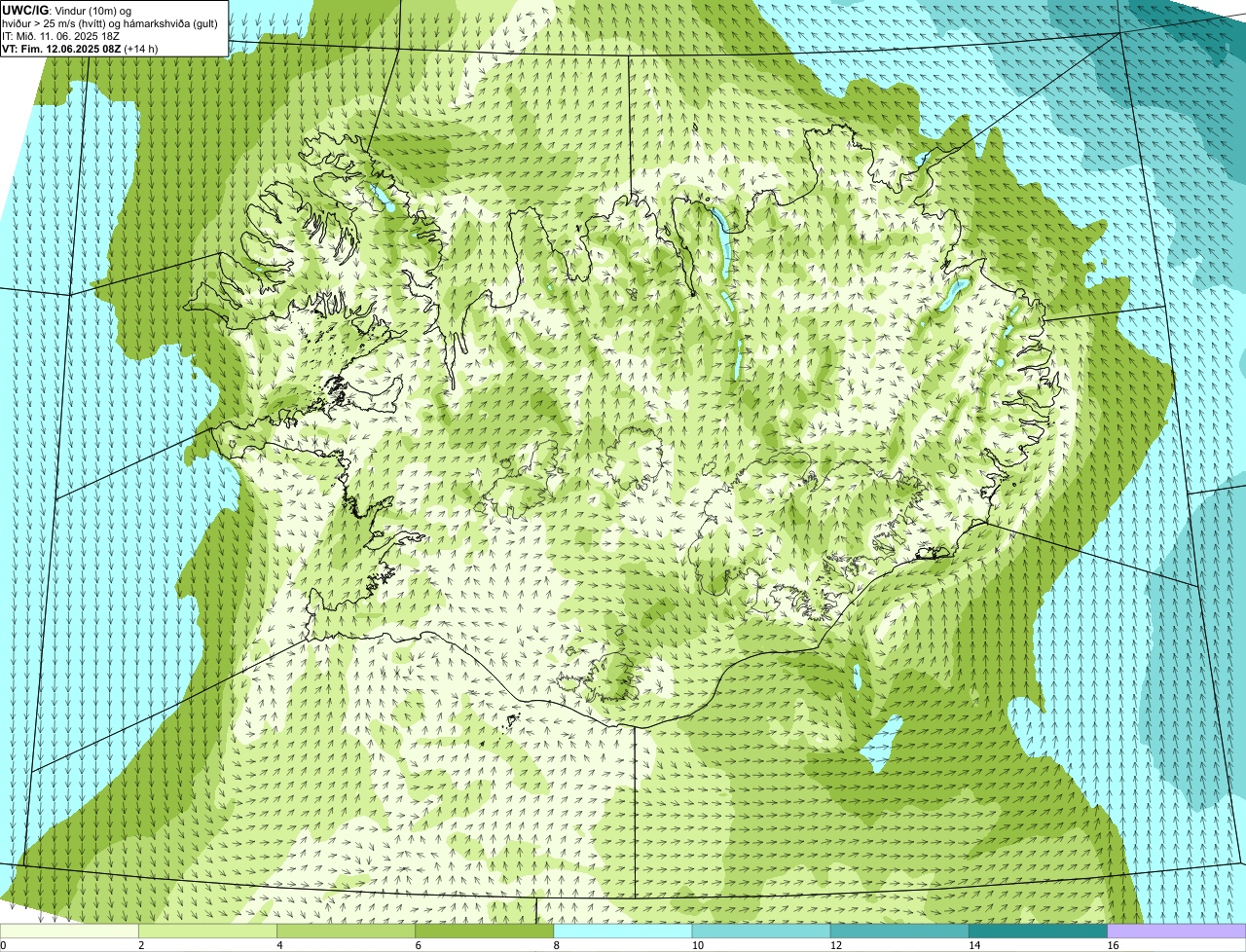
Task: Click the scale label '12'
Action: click(835, 945)
